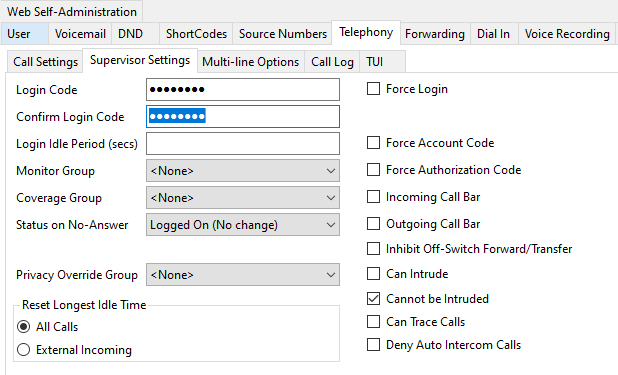Switch to the User tab
Screen dimensions: 618x375
tap(24, 34)
